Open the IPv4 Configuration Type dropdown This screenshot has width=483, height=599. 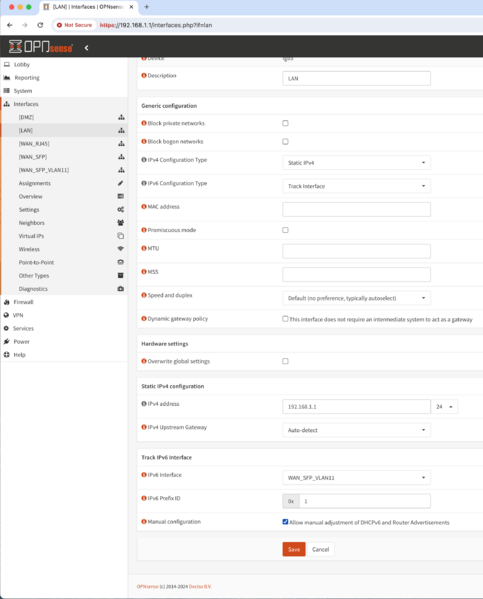(356, 163)
